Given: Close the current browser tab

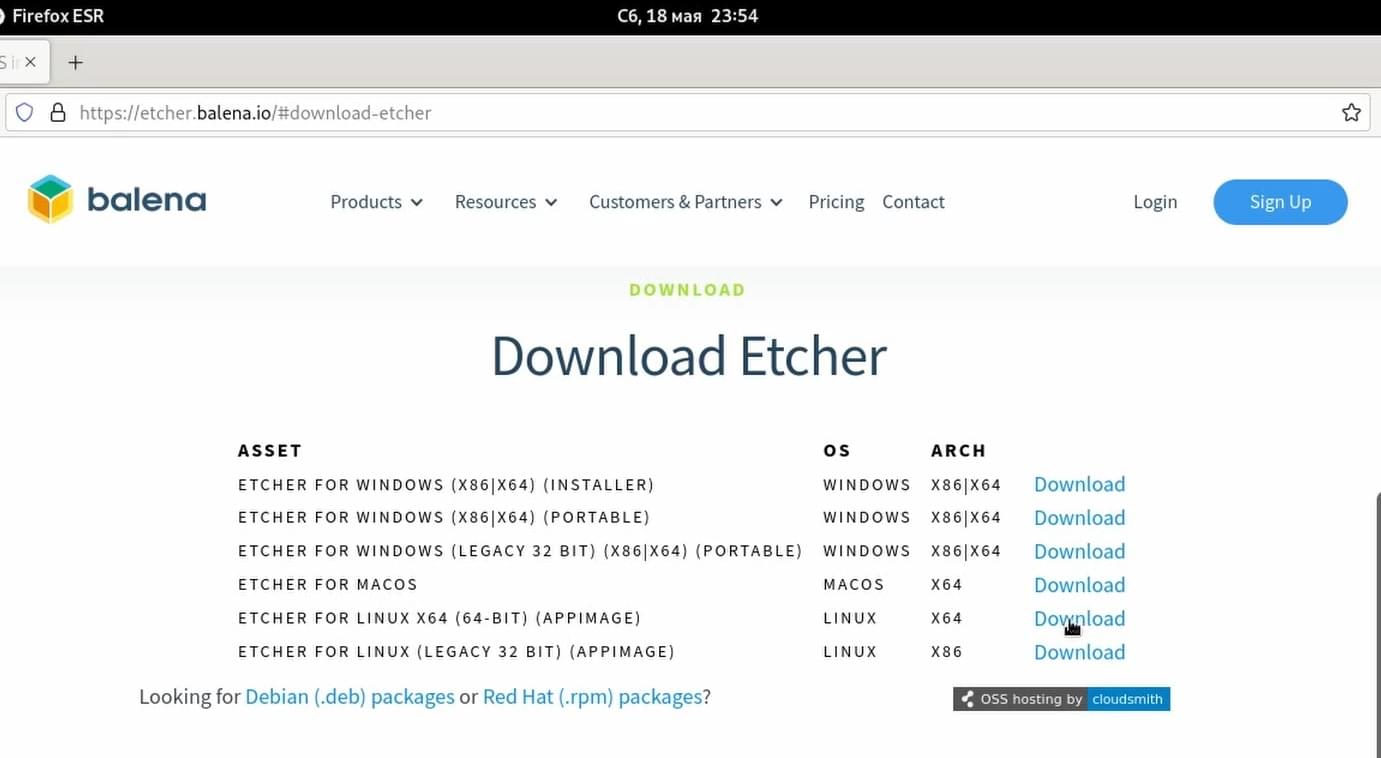Looking at the screenshot, I should coord(30,62).
